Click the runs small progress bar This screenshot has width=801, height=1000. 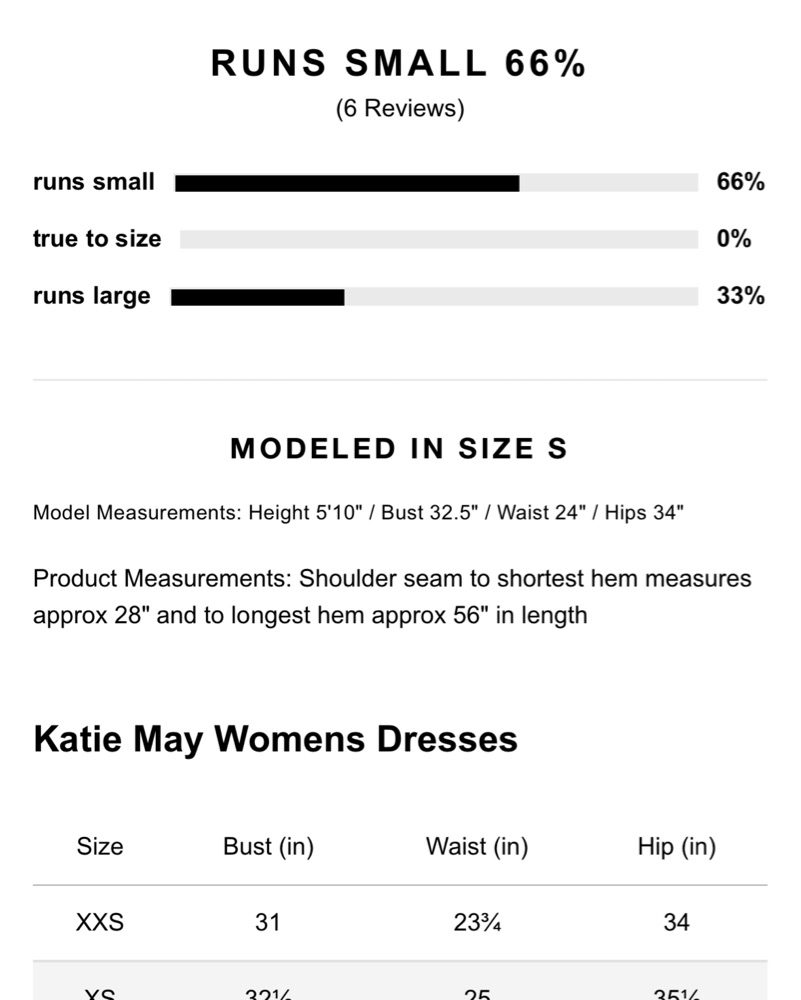[436, 183]
